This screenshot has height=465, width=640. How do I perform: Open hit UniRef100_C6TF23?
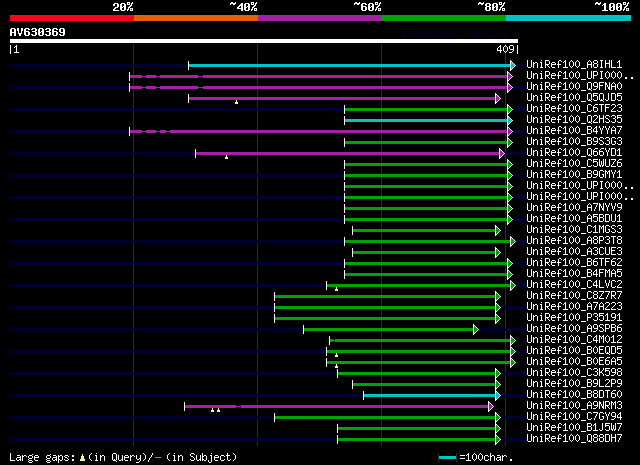pos(574,109)
